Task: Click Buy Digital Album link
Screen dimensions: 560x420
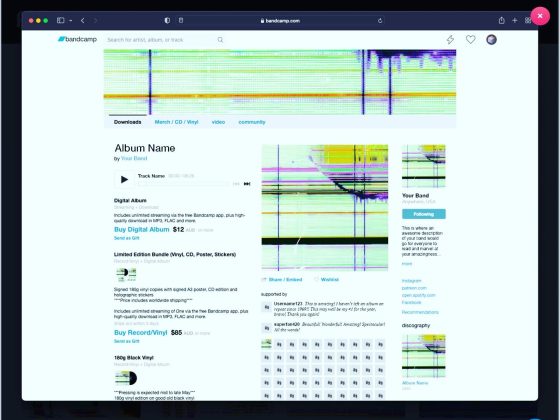Action: click(142, 229)
